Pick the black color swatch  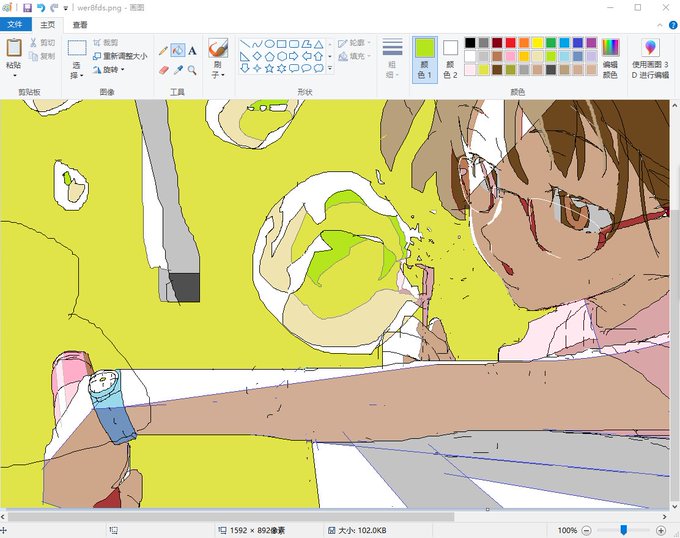[470, 42]
